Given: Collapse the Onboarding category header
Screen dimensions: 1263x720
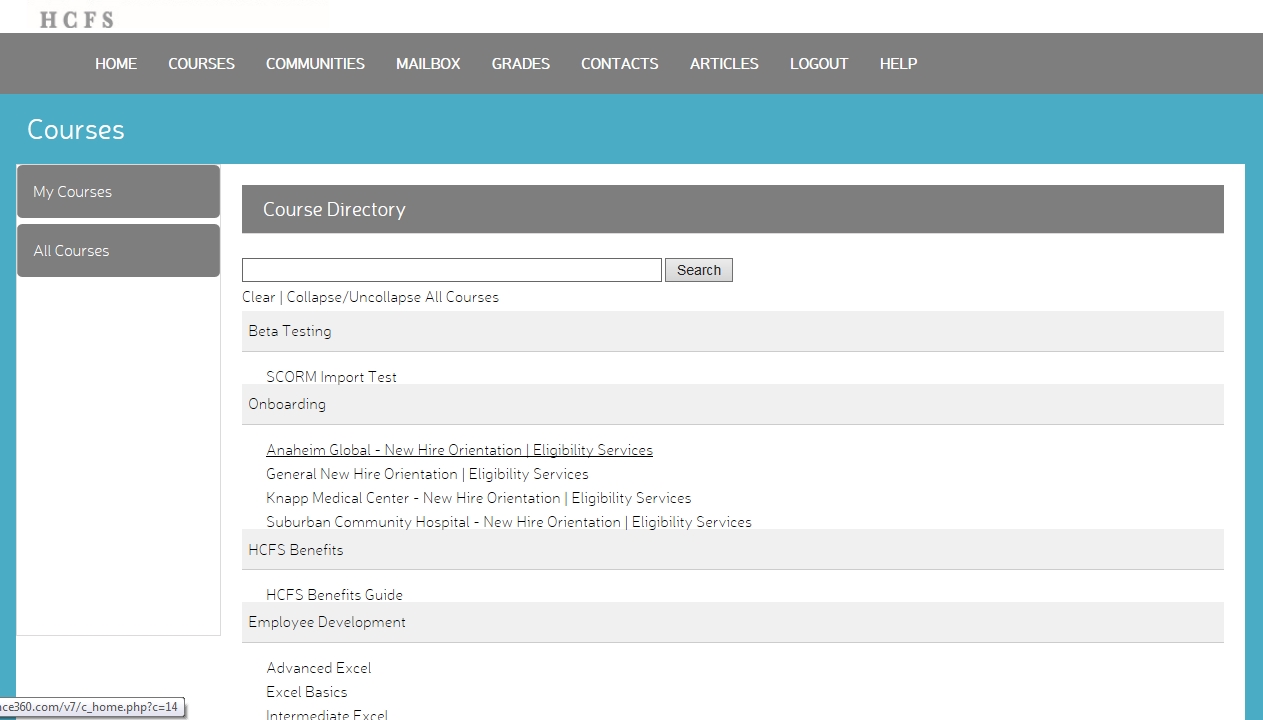Looking at the screenshot, I should 287,404.
